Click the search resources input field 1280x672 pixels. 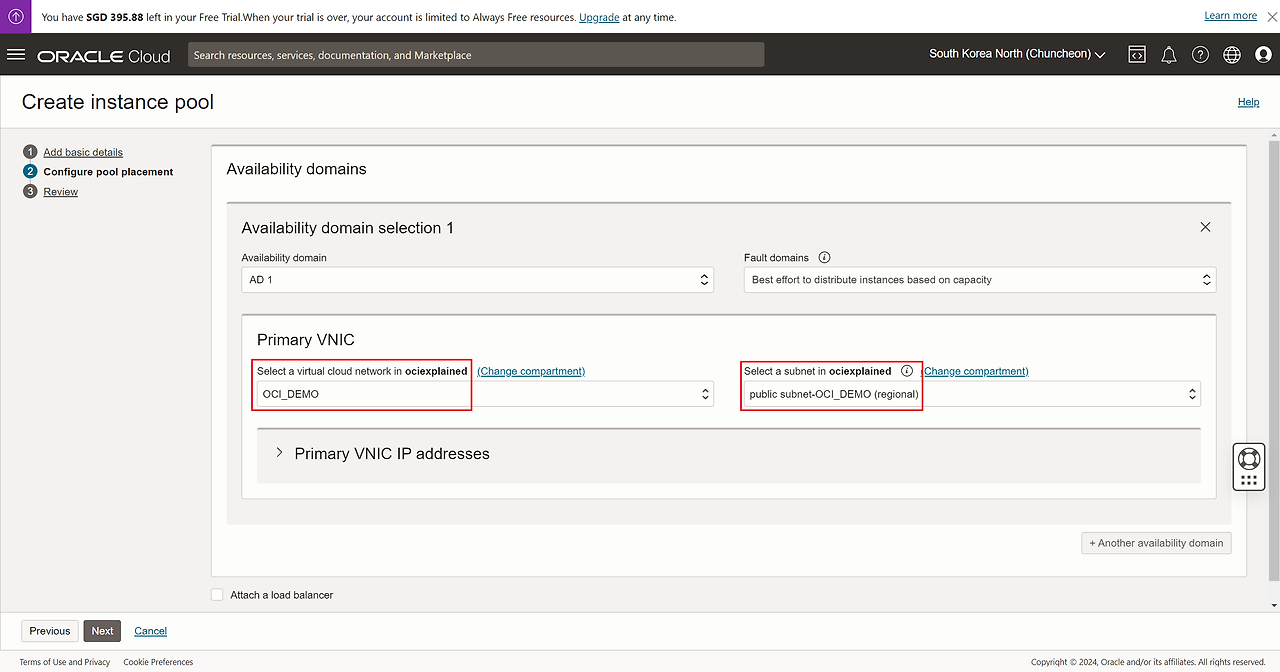tap(475, 55)
